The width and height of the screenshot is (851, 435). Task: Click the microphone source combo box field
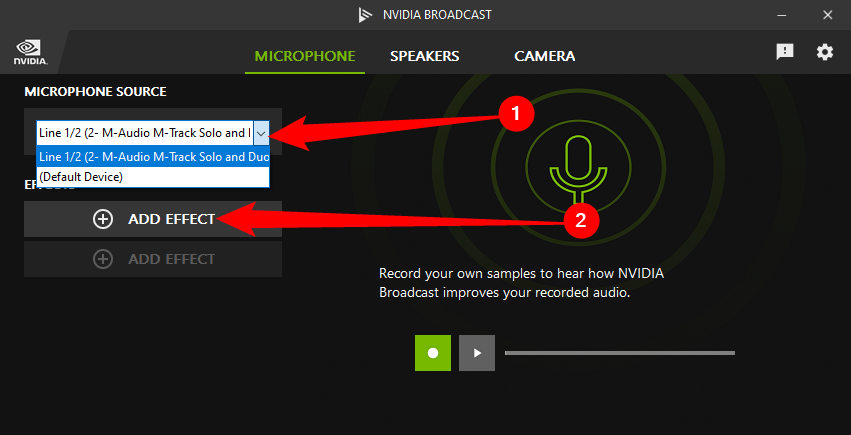pos(144,133)
